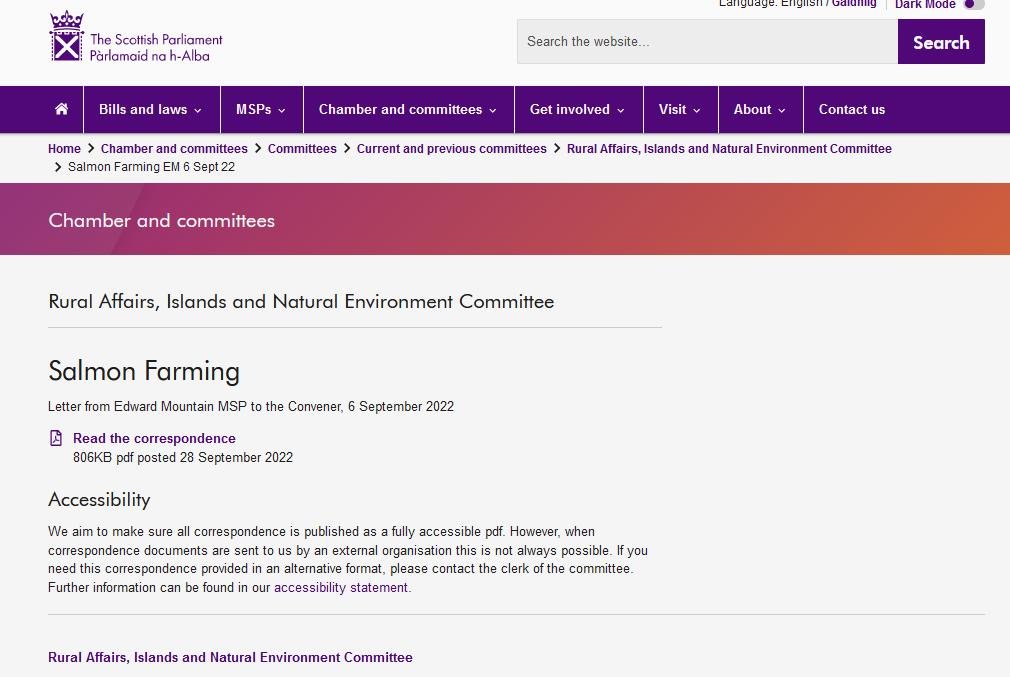
Task: Open Read the correspondence
Action: (153, 438)
